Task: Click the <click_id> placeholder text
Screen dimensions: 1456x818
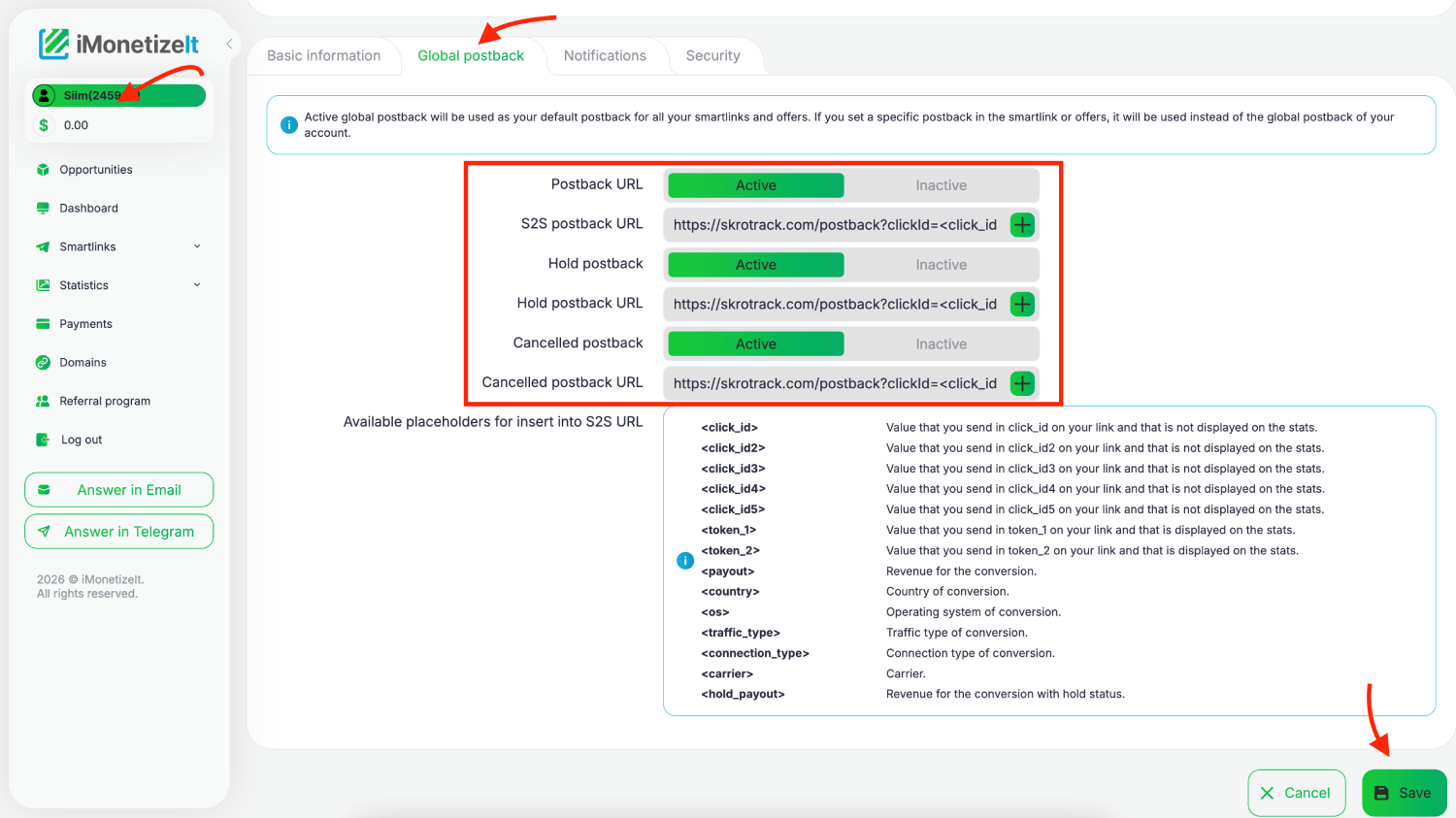Action: point(729,428)
